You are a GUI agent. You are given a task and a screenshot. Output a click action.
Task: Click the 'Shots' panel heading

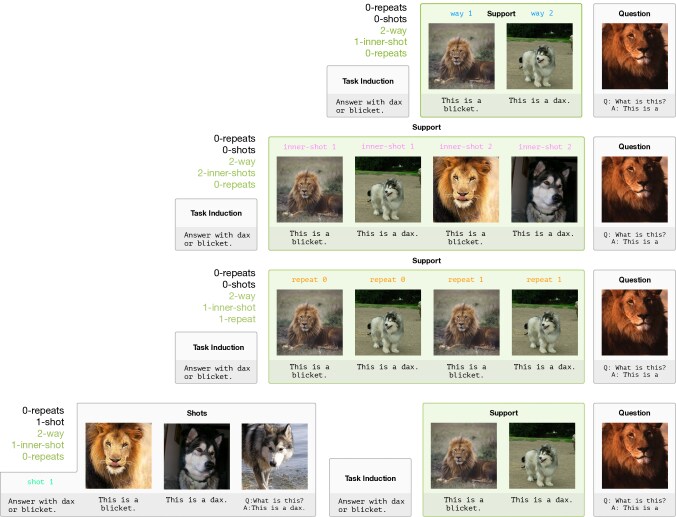tap(197, 413)
